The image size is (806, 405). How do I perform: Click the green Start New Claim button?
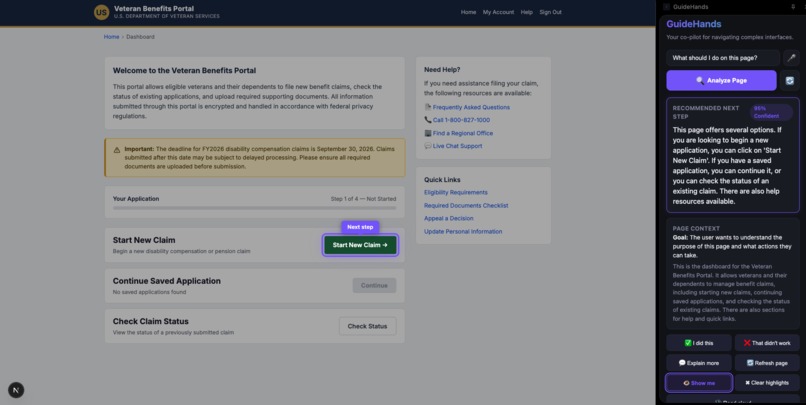click(360, 245)
